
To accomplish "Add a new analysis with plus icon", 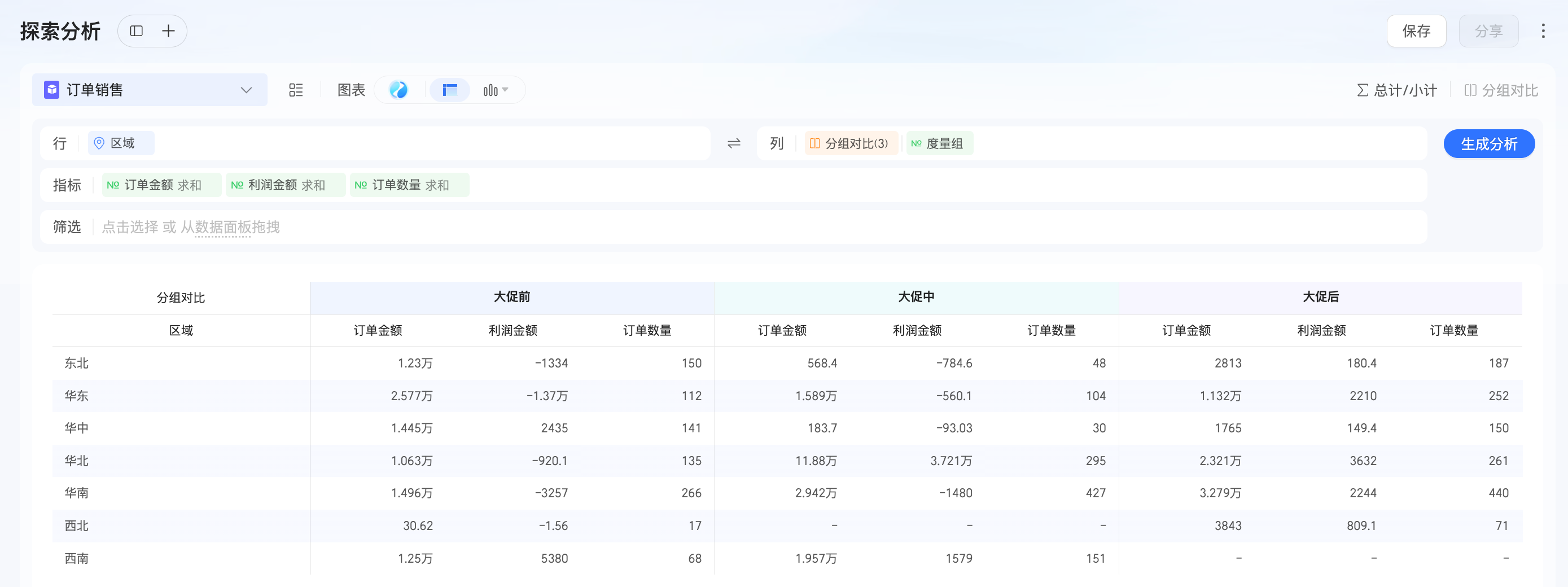I will [169, 31].
